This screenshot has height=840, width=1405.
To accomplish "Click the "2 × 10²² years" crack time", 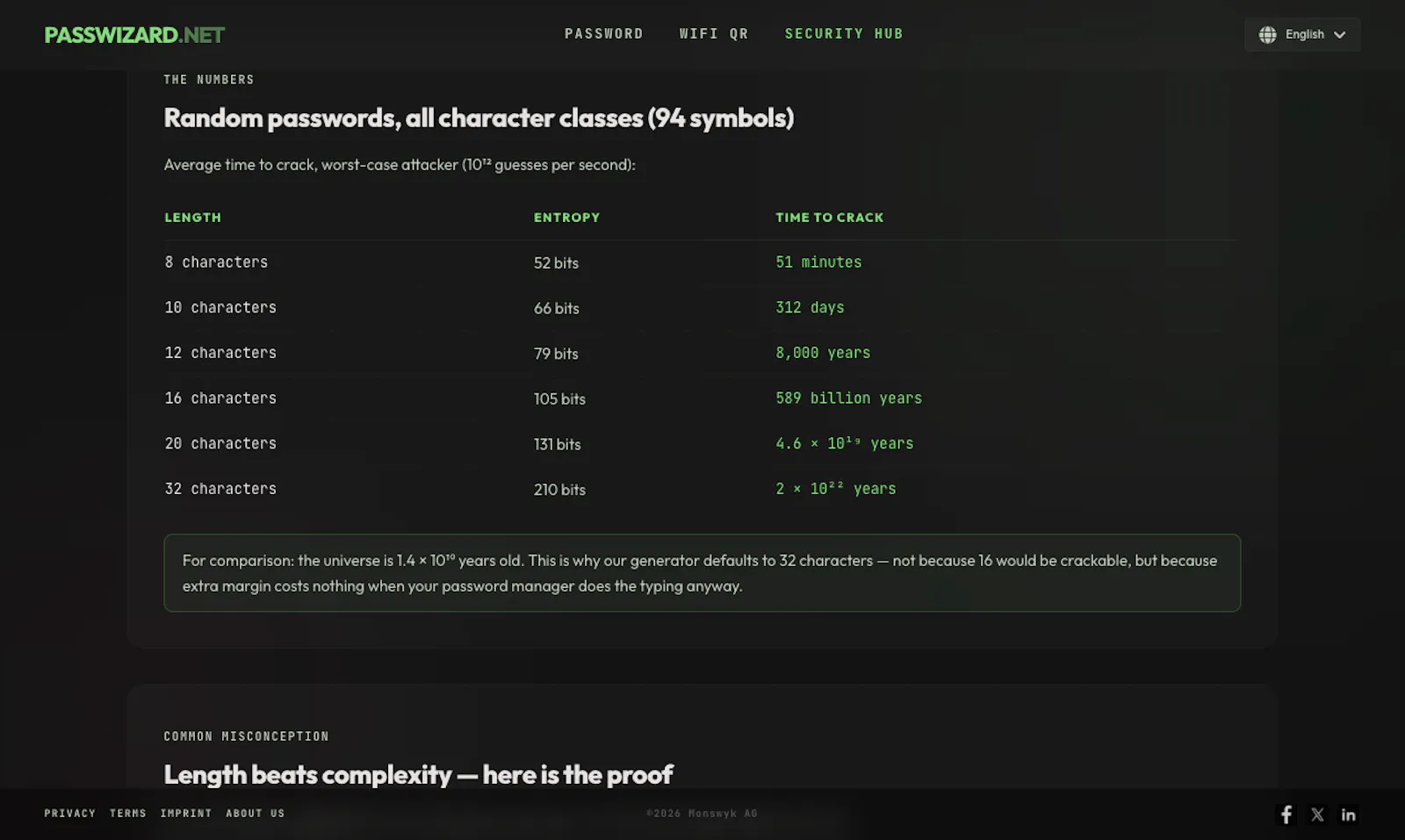I will coord(835,489).
